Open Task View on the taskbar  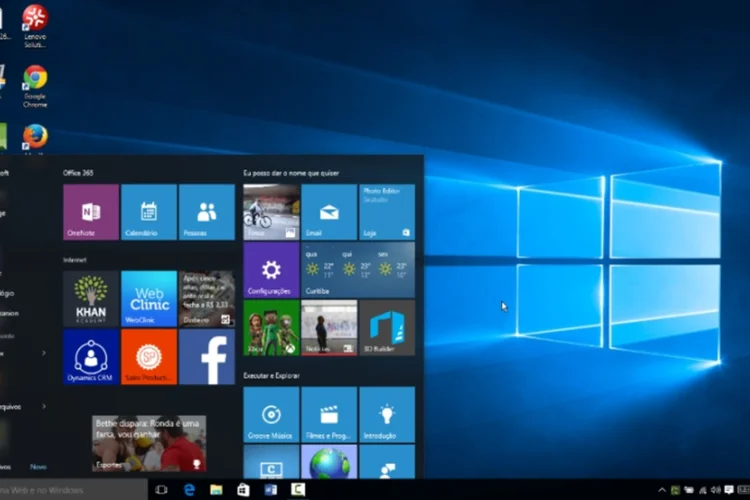[x=161, y=489]
